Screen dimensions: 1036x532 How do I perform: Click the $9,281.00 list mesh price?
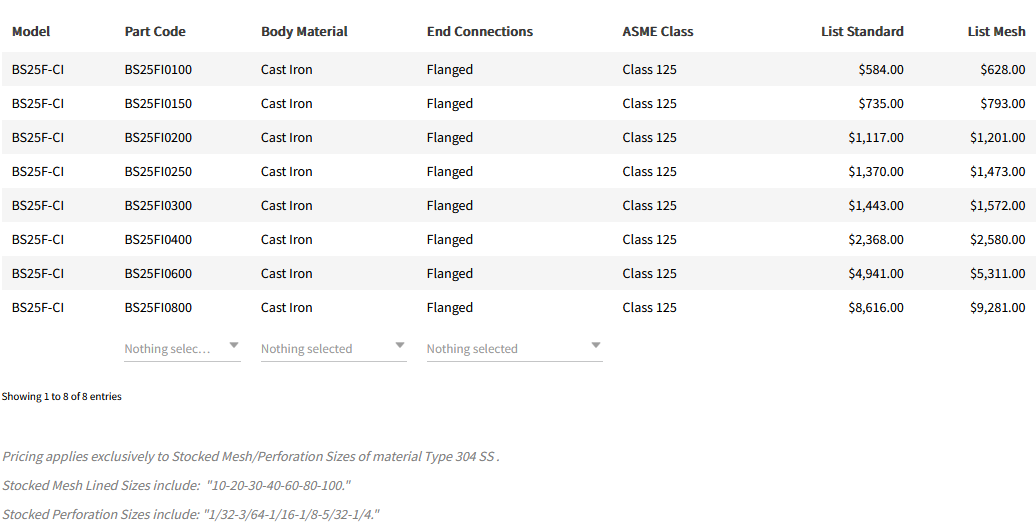point(997,308)
